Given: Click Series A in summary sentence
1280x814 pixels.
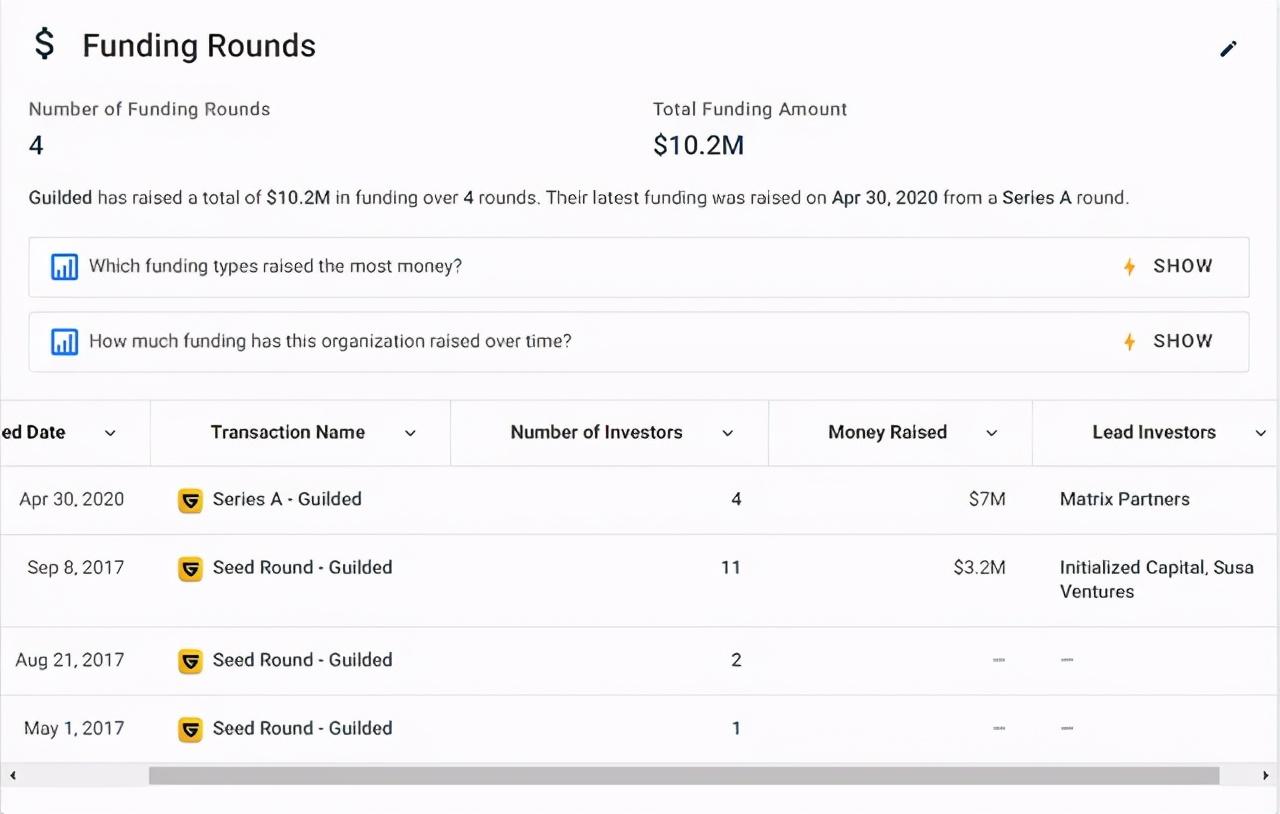Looking at the screenshot, I should [x=1037, y=198].
